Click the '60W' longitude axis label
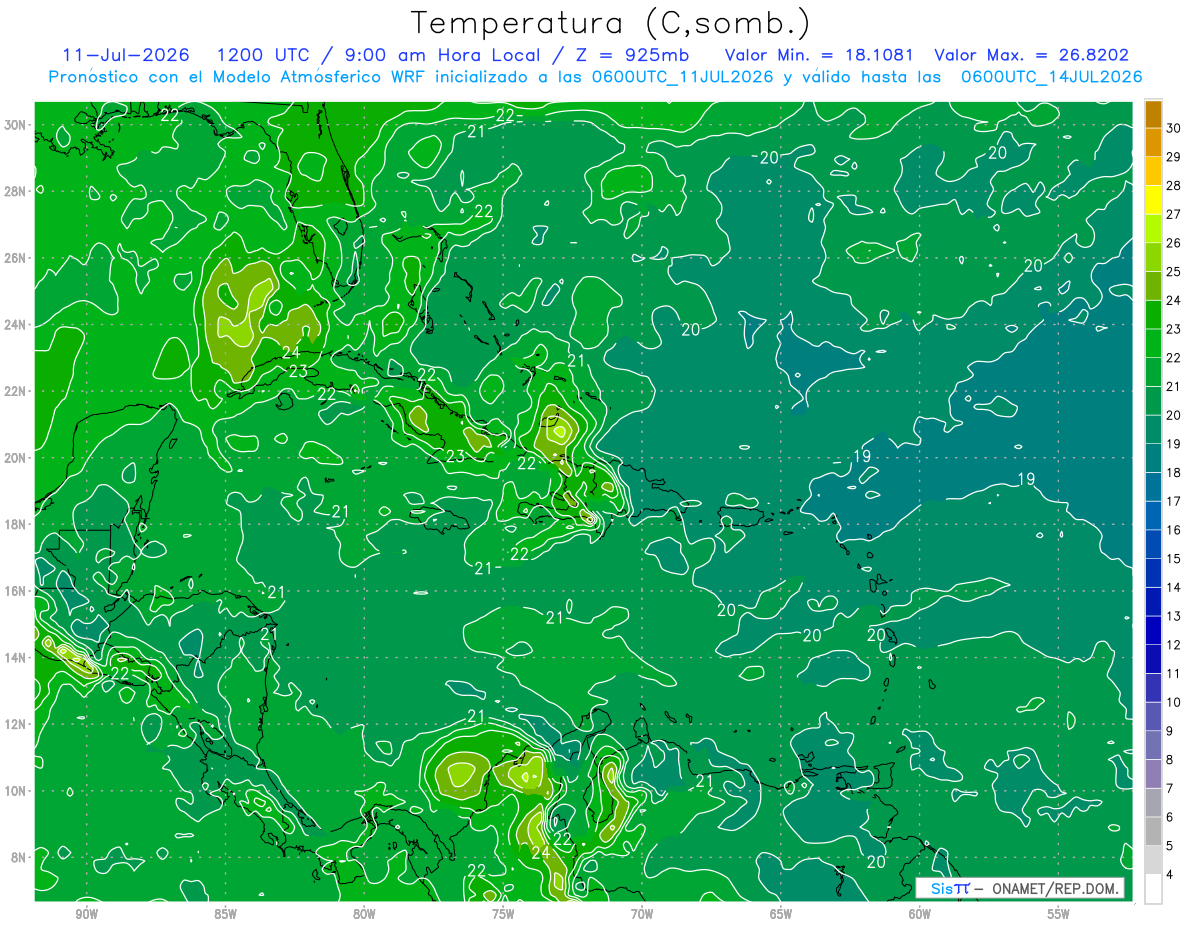 (920, 914)
